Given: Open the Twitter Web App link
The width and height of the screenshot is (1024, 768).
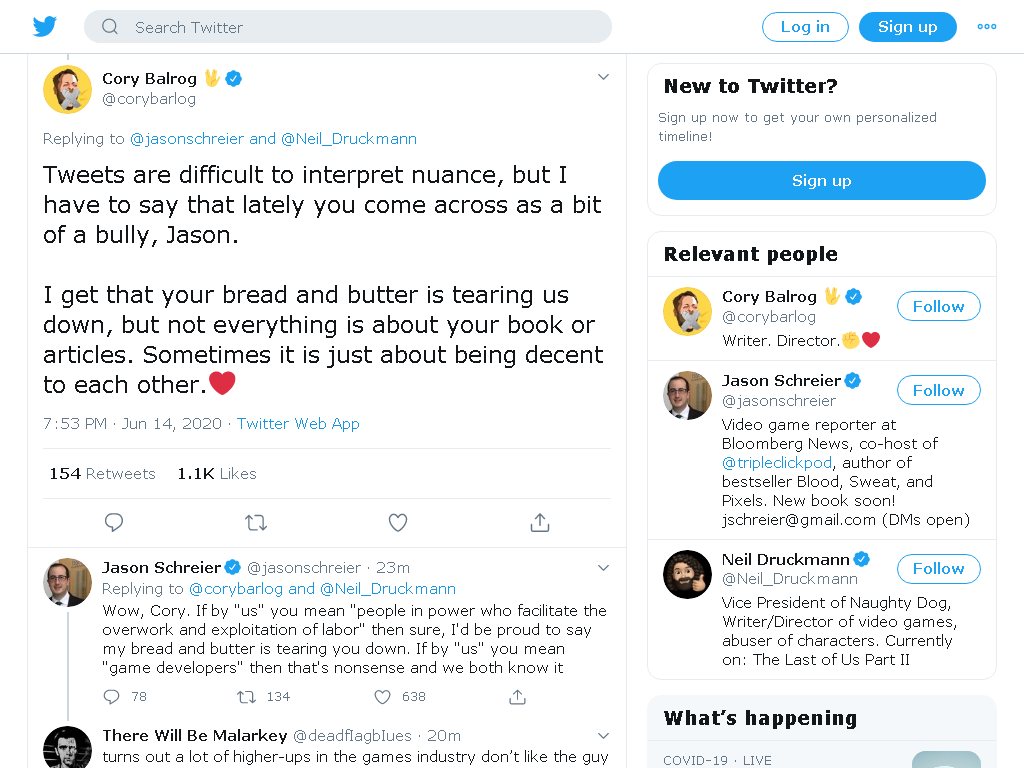Looking at the screenshot, I should (x=298, y=423).
